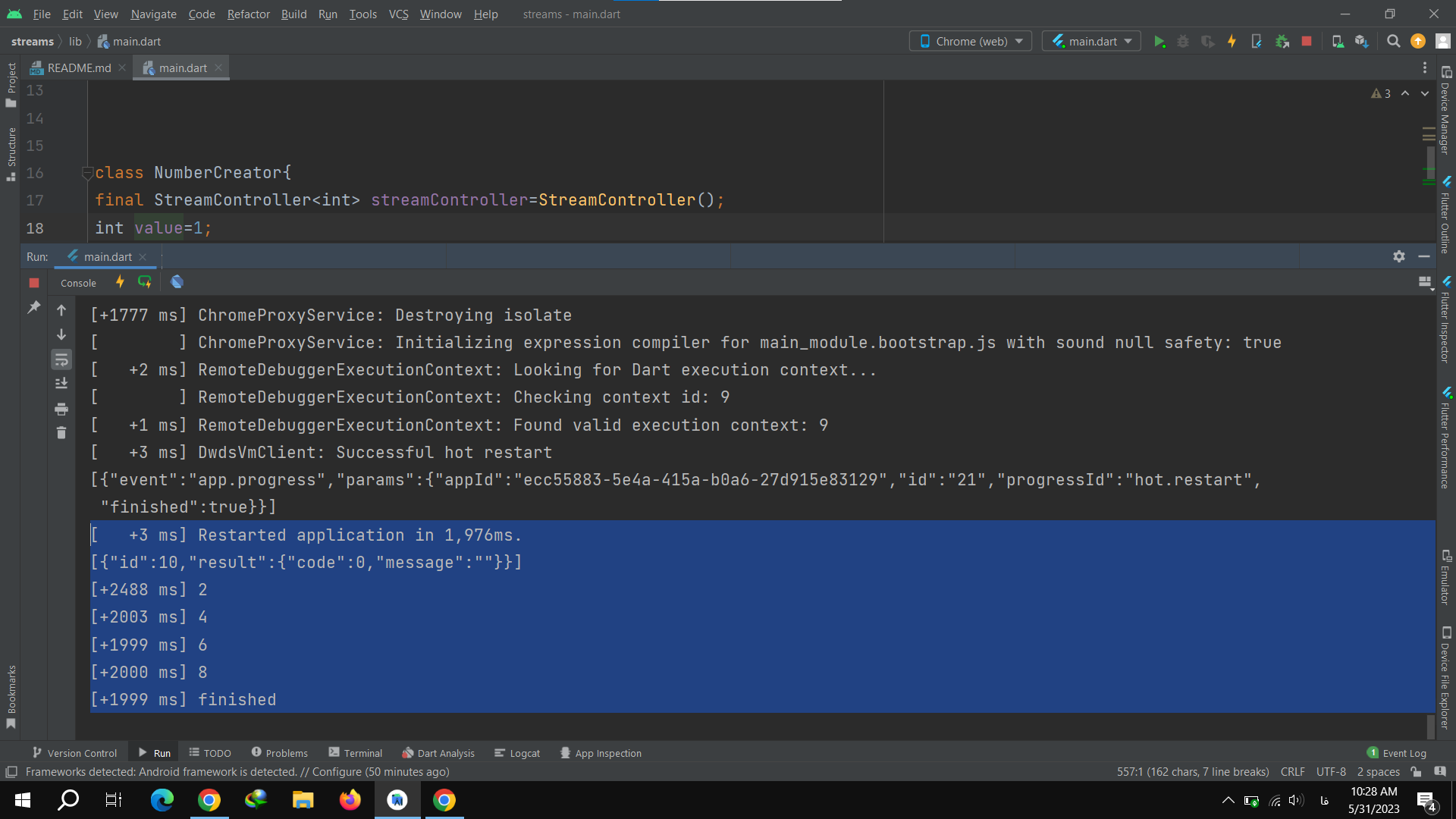Viewport: 1456px width, 819px height.
Task: Open the account avatar icon
Action: tap(1442, 42)
